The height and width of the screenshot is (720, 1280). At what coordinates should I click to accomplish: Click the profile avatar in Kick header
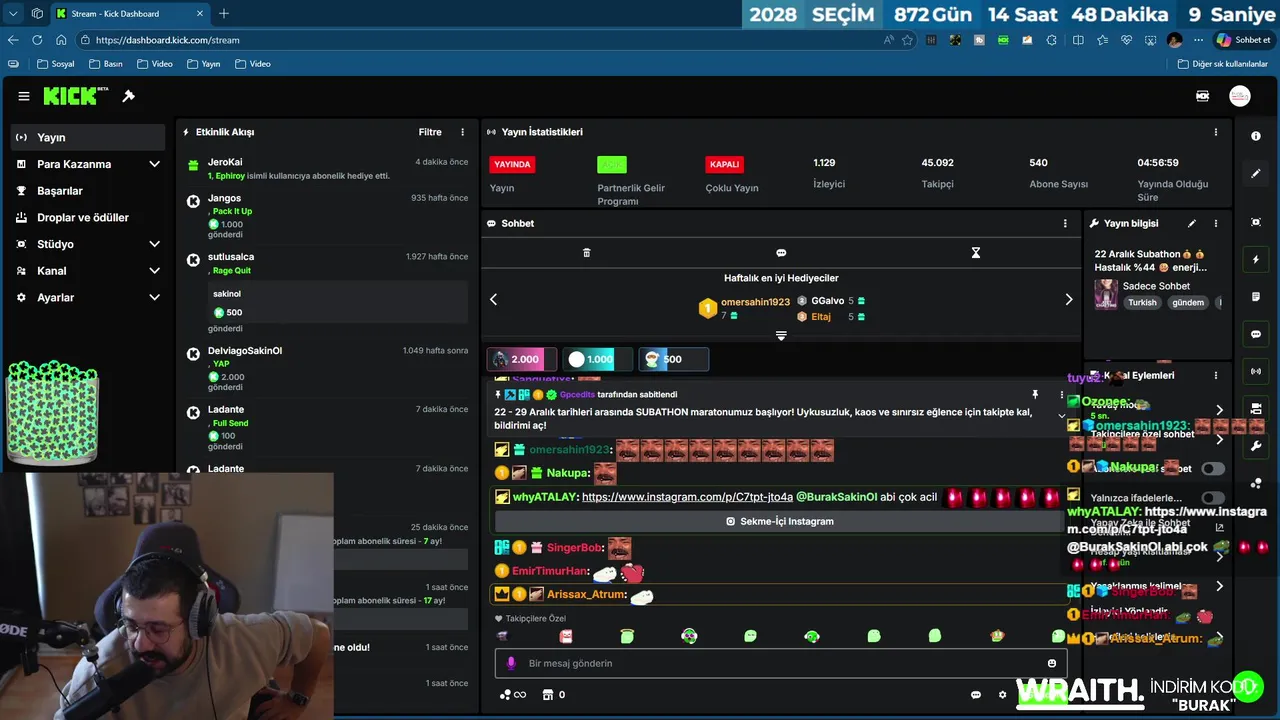[x=1240, y=96]
